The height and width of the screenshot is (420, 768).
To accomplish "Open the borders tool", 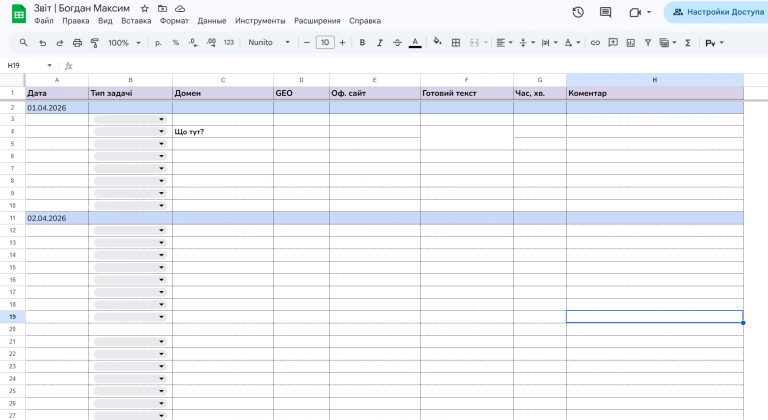I will 456,43.
